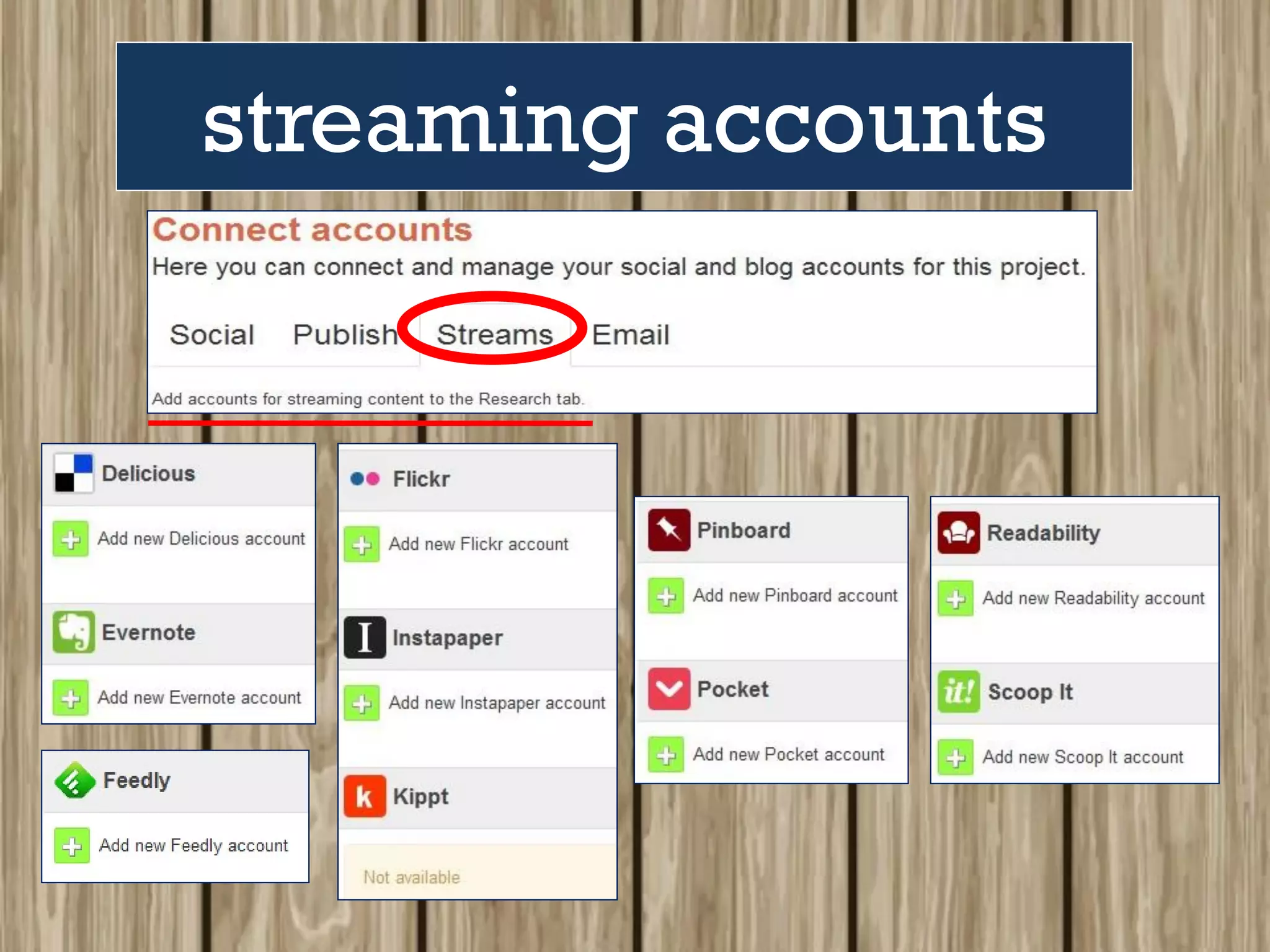The image size is (1270, 952).
Task: Click Add new Delicious account link
Action: point(202,539)
